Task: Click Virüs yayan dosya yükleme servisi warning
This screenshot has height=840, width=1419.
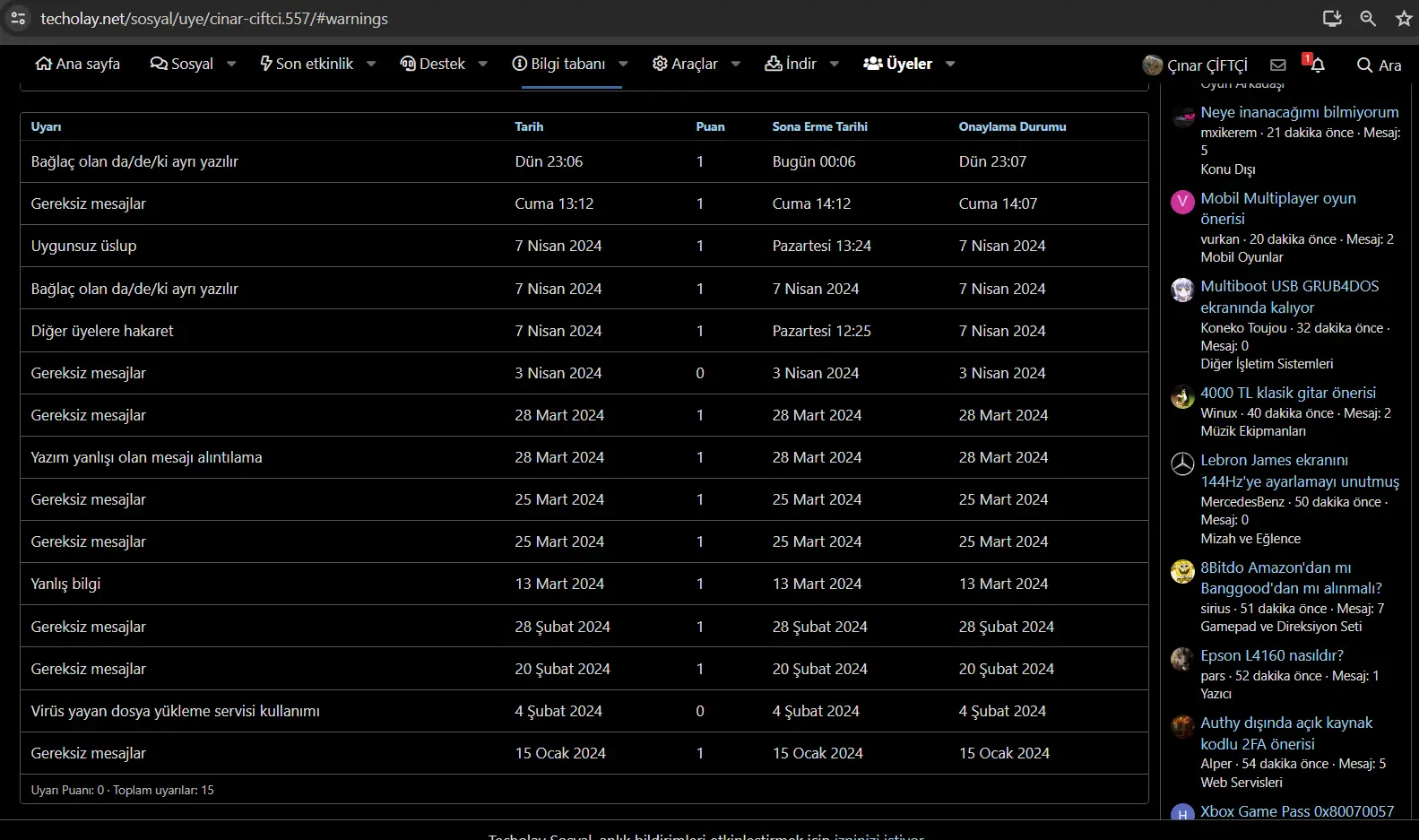Action: [584, 711]
